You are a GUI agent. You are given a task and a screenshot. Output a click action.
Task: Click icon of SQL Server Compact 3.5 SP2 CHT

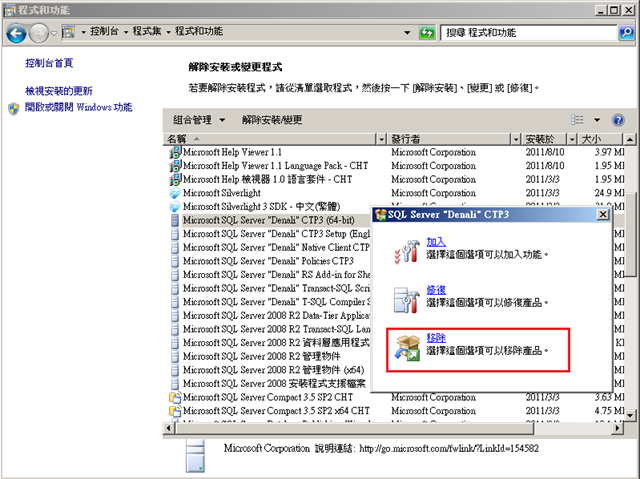175,397
